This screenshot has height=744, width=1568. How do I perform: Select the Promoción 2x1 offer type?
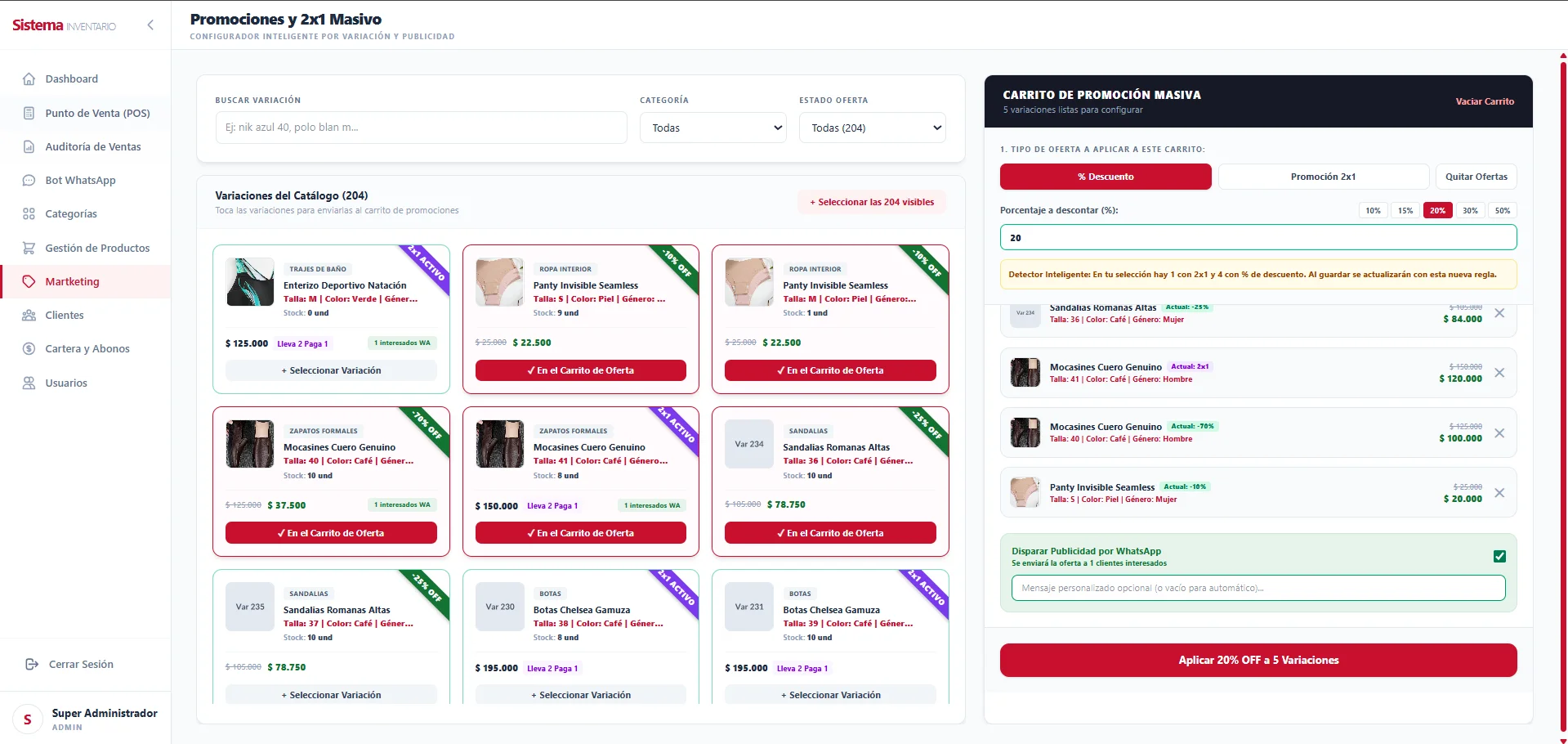[x=1323, y=177]
